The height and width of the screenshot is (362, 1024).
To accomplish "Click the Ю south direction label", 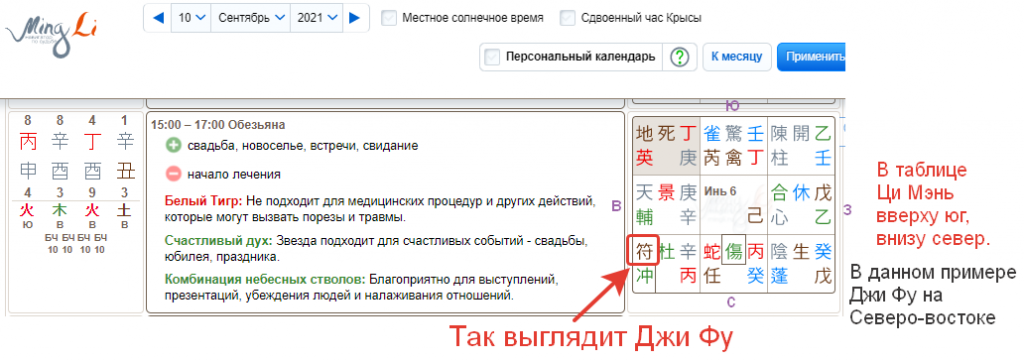I will pyautogui.click(x=733, y=106).
